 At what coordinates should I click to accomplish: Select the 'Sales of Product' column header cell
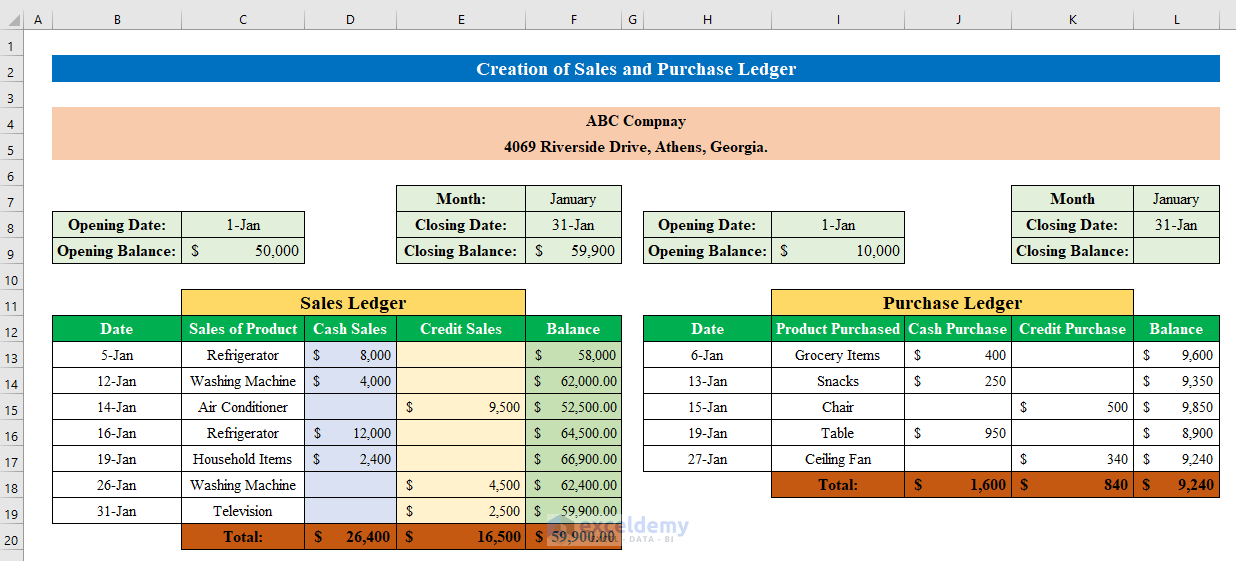[243, 329]
